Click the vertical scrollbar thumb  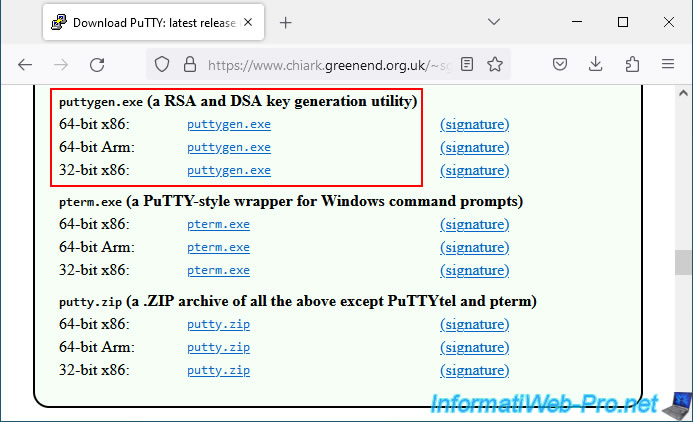684,262
